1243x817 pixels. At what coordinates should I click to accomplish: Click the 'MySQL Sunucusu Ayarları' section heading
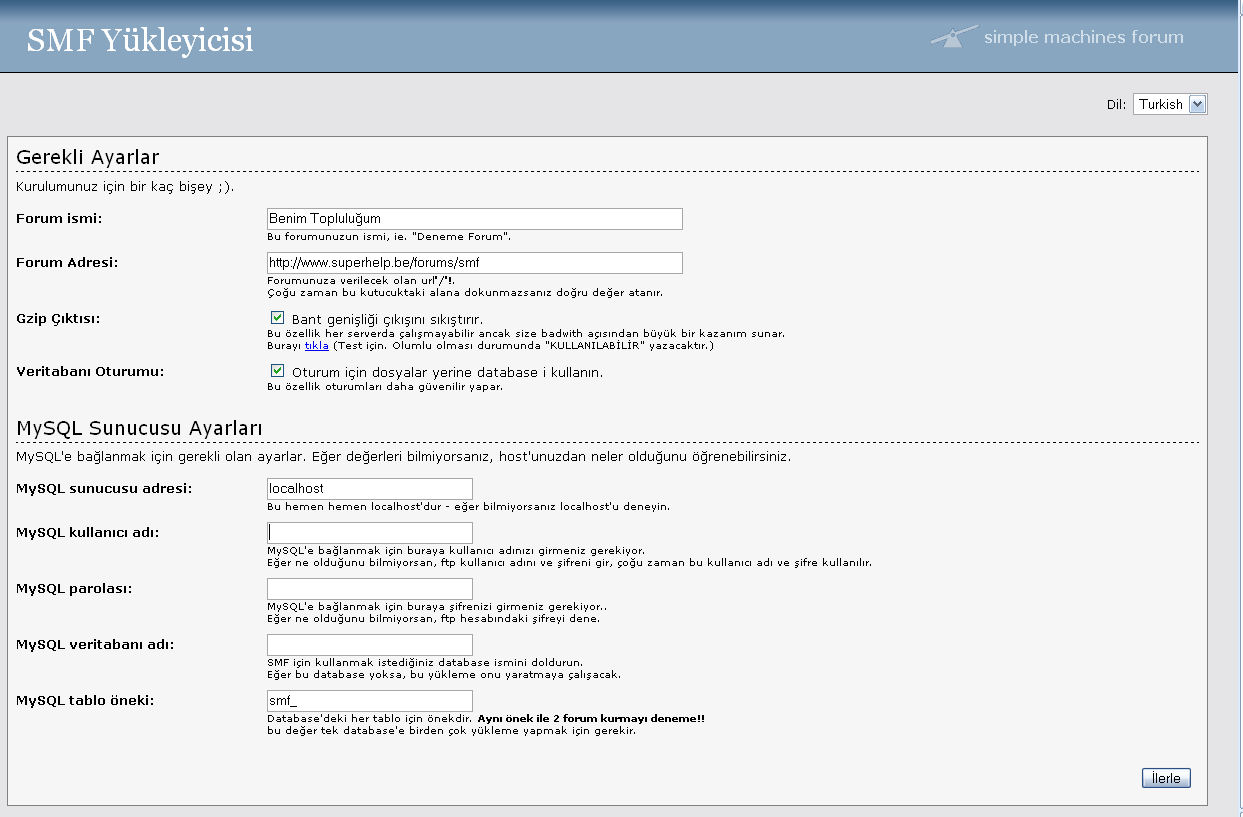tap(140, 428)
